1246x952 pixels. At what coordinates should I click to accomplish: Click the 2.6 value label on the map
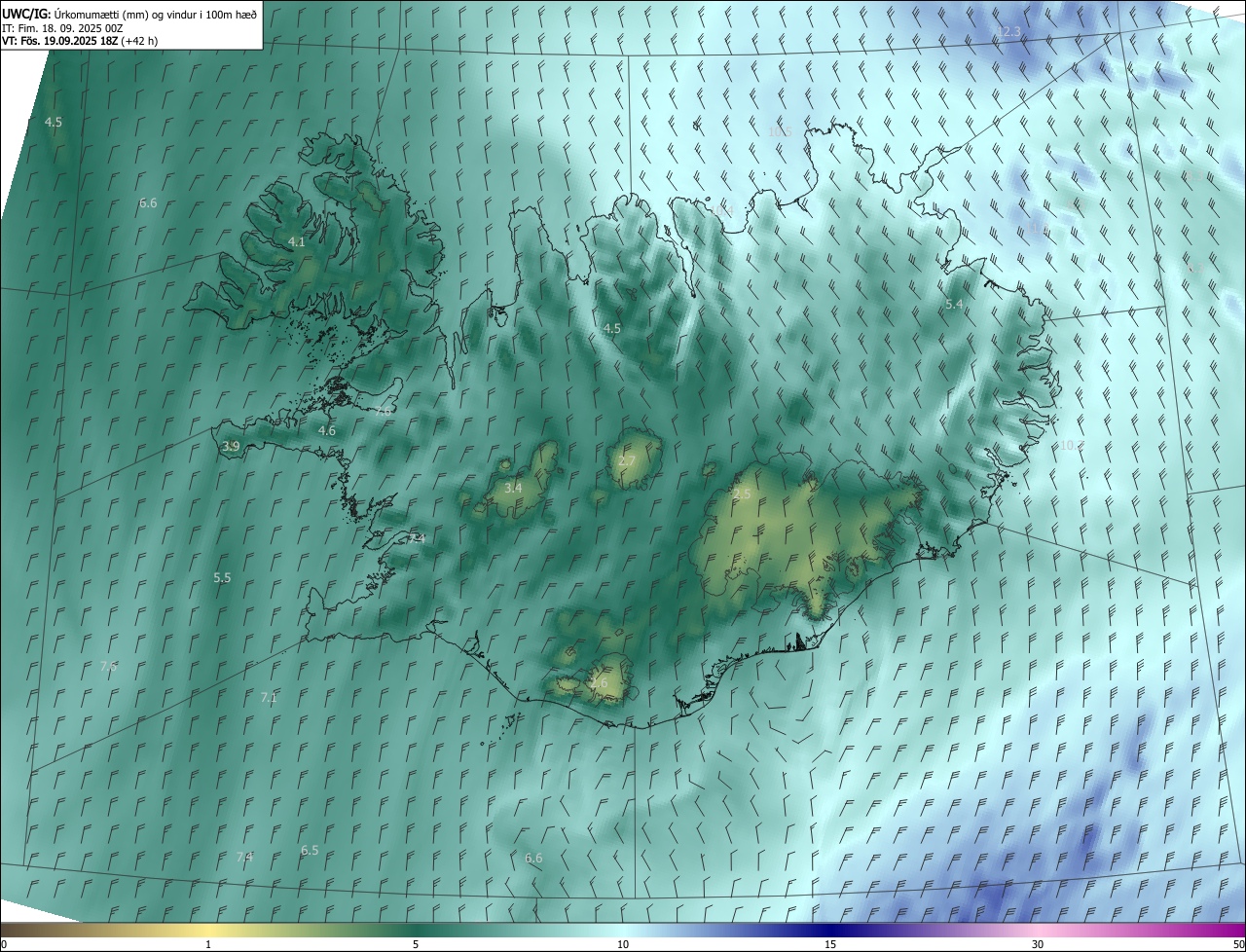599,683
